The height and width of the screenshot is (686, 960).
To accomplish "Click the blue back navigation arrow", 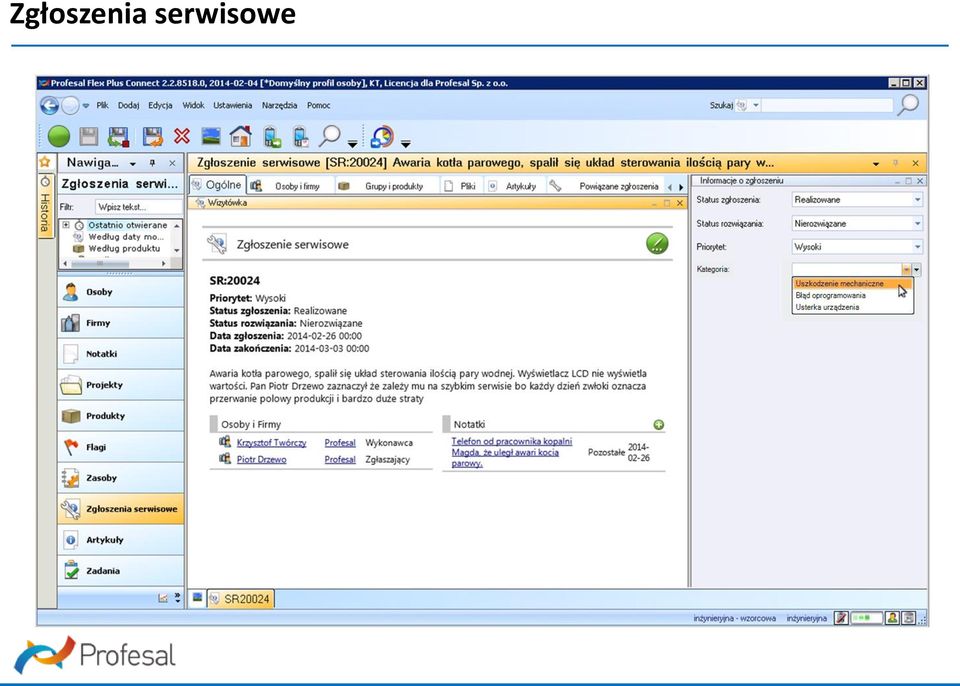I will click(x=49, y=105).
